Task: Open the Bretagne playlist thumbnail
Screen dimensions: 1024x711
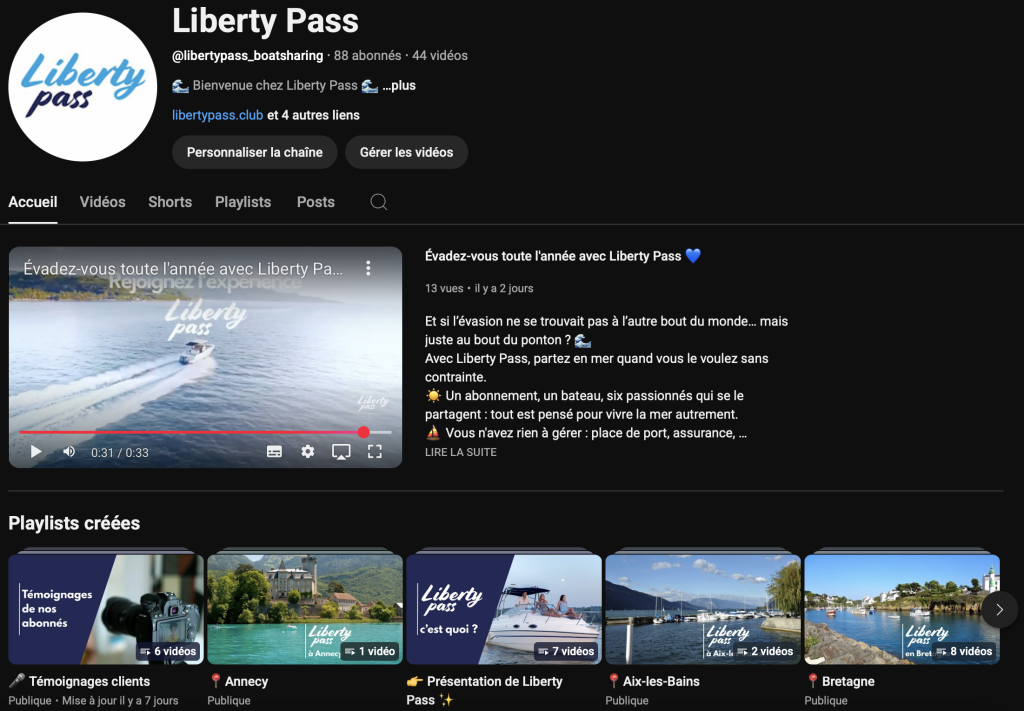Action: point(902,609)
